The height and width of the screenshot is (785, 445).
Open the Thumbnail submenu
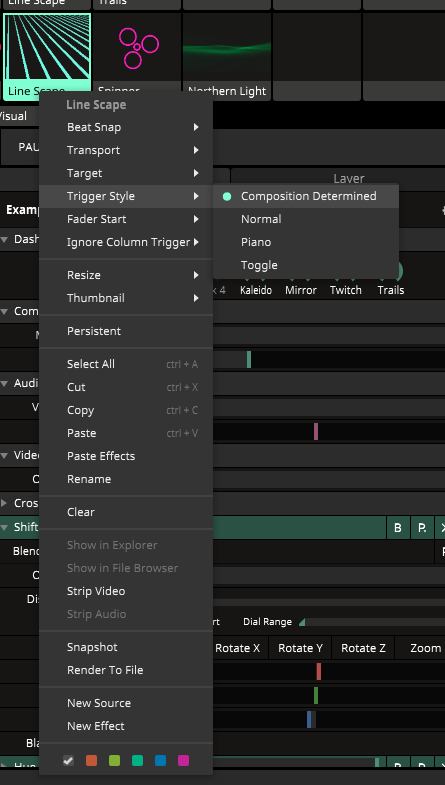coord(126,298)
